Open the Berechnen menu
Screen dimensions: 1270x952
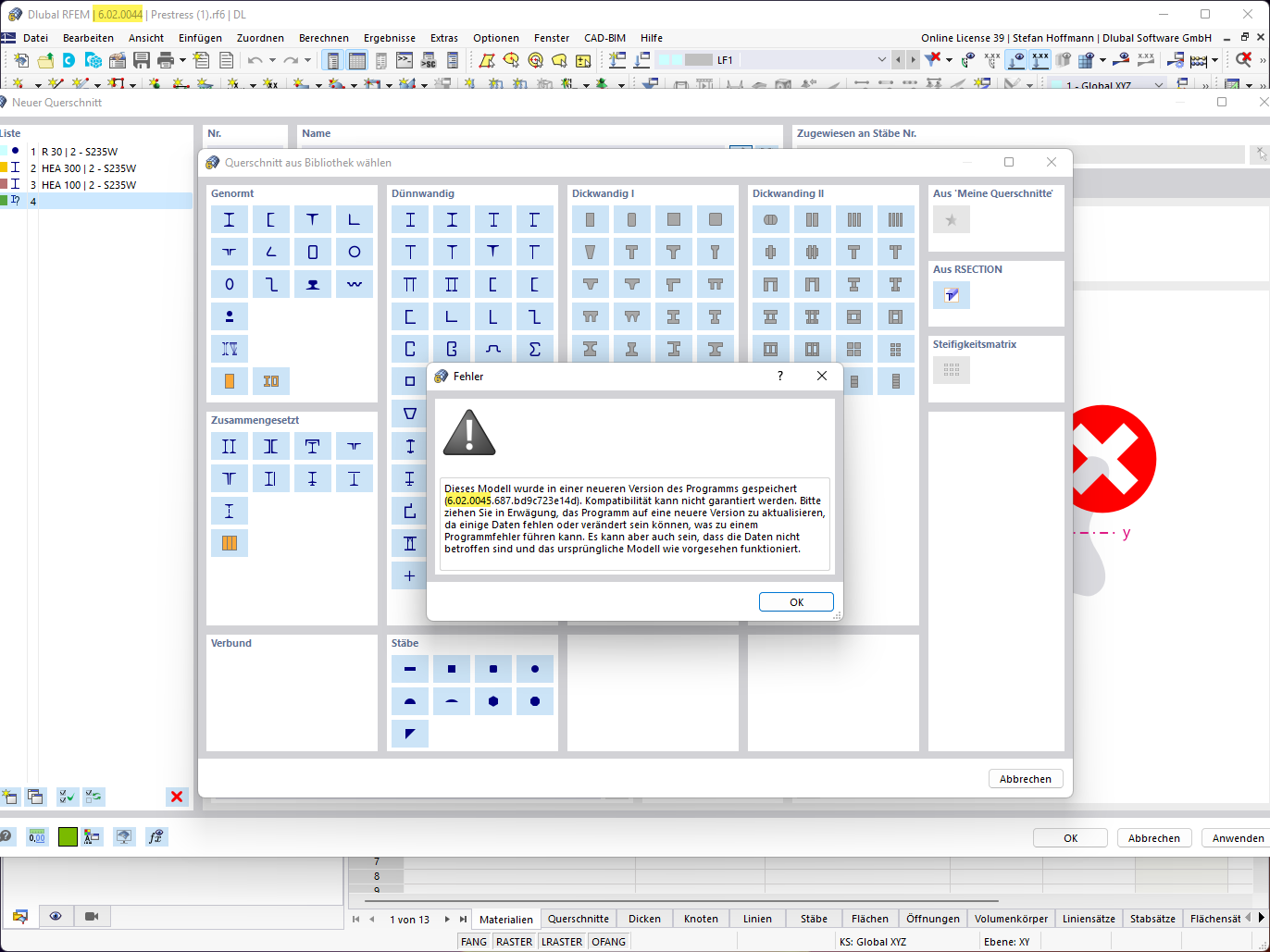(324, 38)
